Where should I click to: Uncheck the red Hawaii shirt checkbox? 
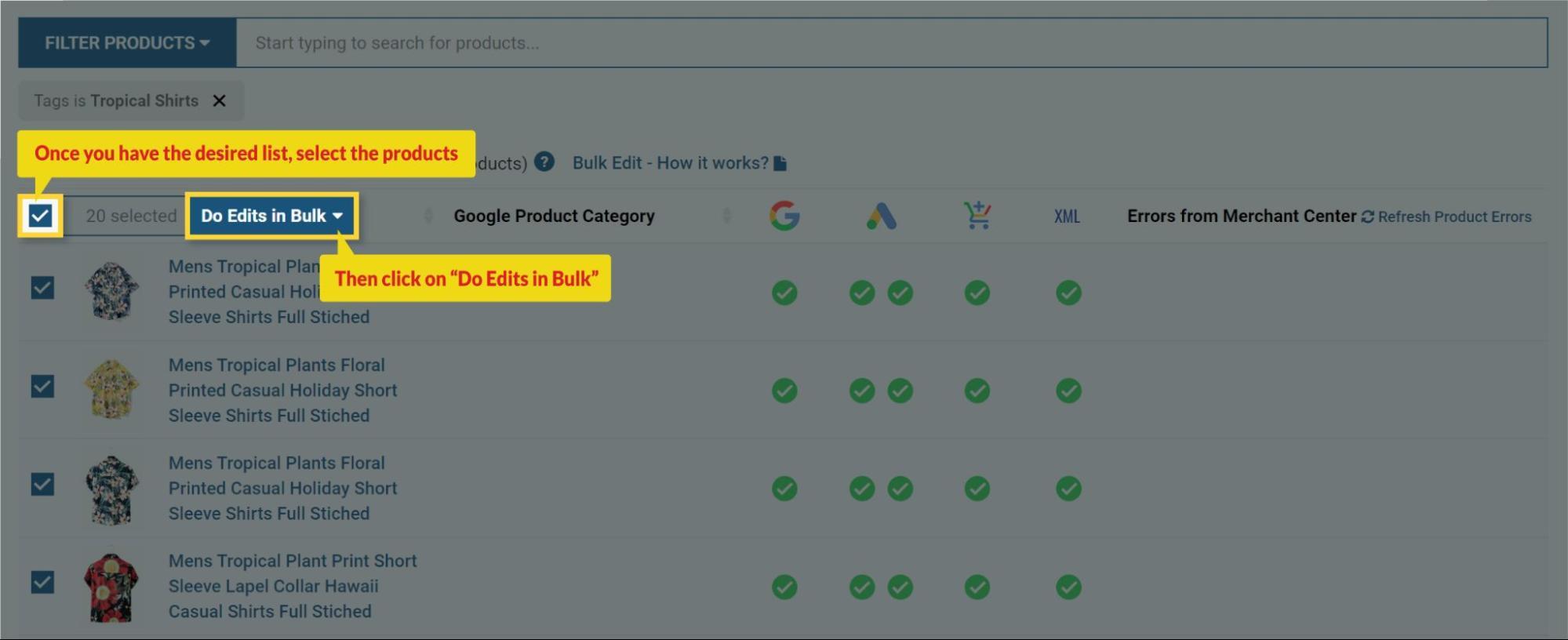pyautogui.click(x=42, y=583)
